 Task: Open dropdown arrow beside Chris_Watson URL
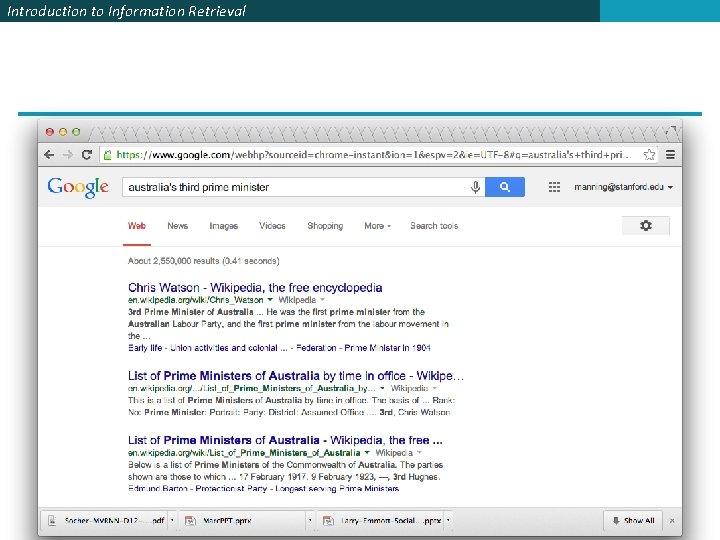point(270,299)
